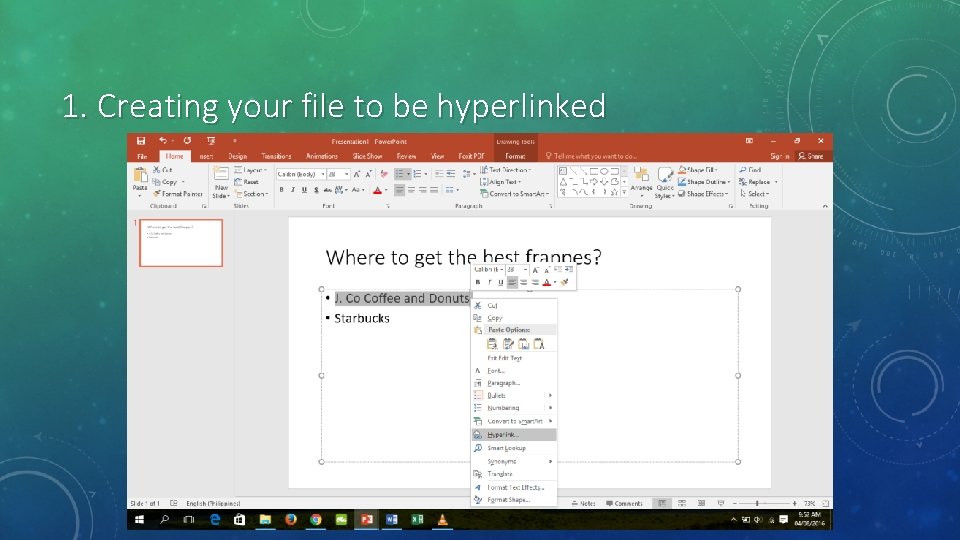Click the first paste option icon
The width and height of the screenshot is (960, 540).
[492, 344]
